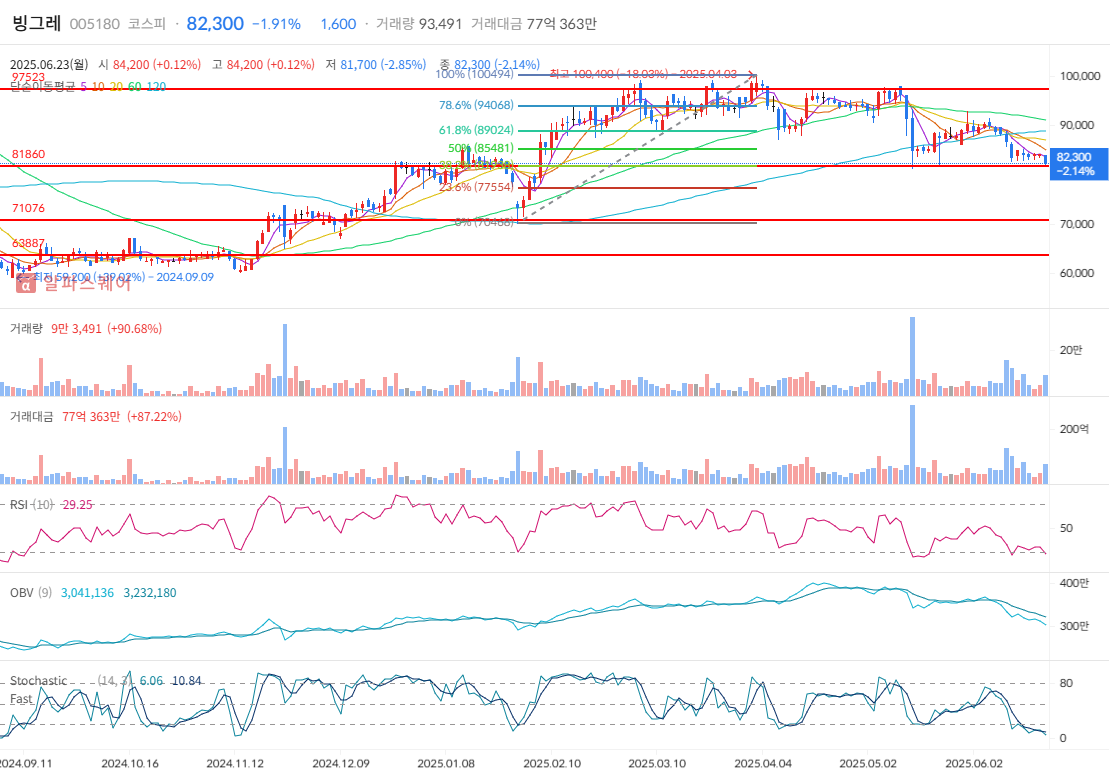
Task: Click the header price 82,300
Action: pyautogui.click(x=215, y=23)
